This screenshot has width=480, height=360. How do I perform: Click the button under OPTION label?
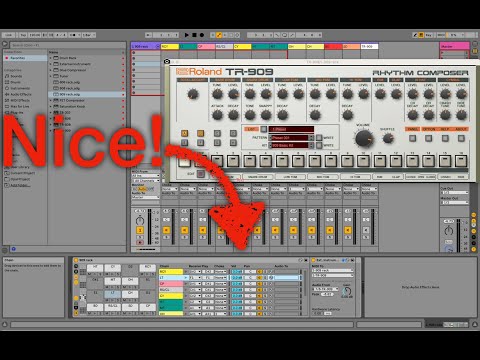[x=429, y=138]
